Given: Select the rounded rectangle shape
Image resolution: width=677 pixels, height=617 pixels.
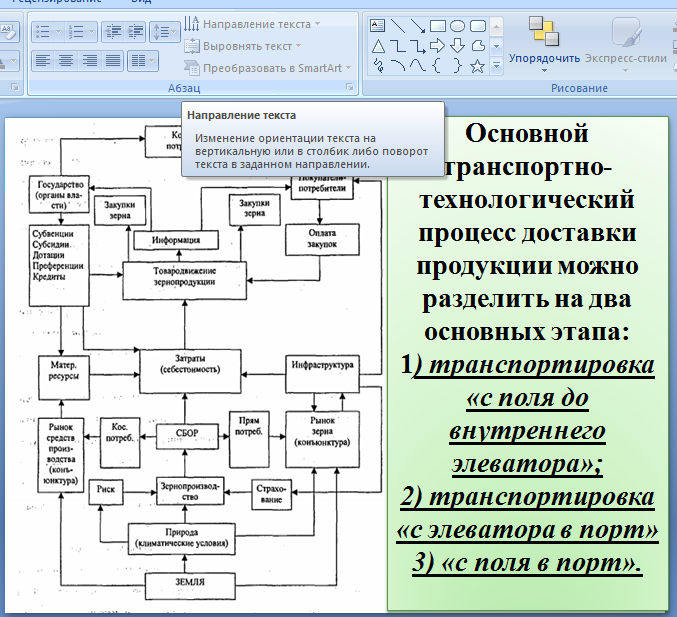Looking at the screenshot, I should (478, 26).
